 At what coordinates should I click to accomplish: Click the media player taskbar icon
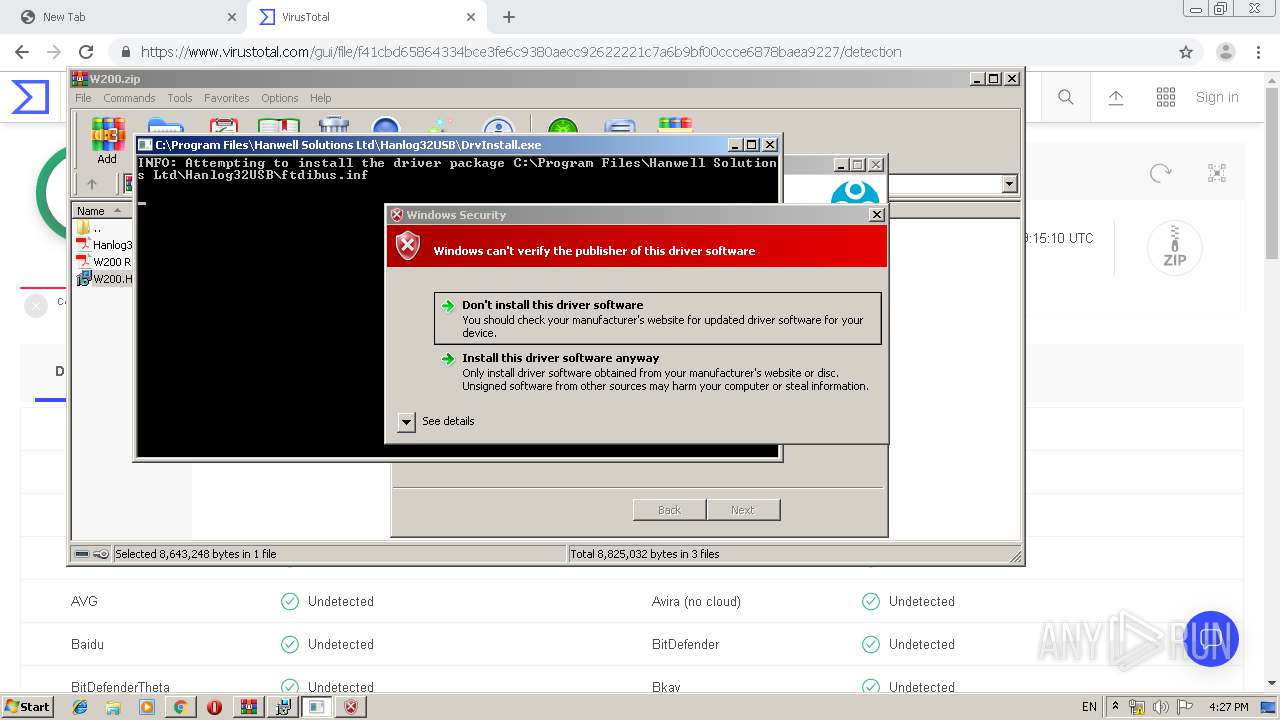coord(147,707)
